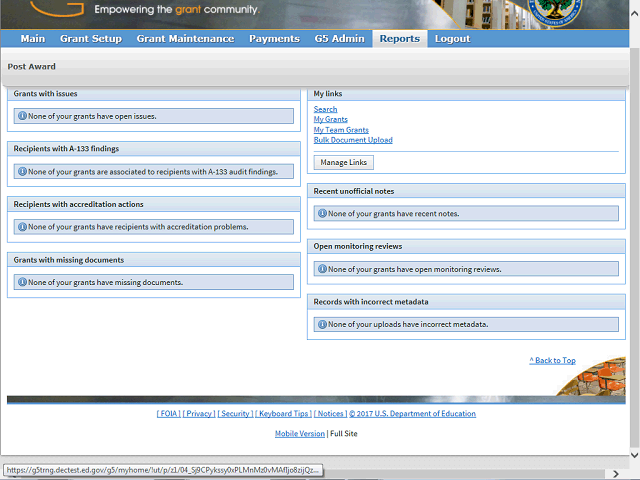Click the info icon in missing documents panel

click(x=22, y=282)
